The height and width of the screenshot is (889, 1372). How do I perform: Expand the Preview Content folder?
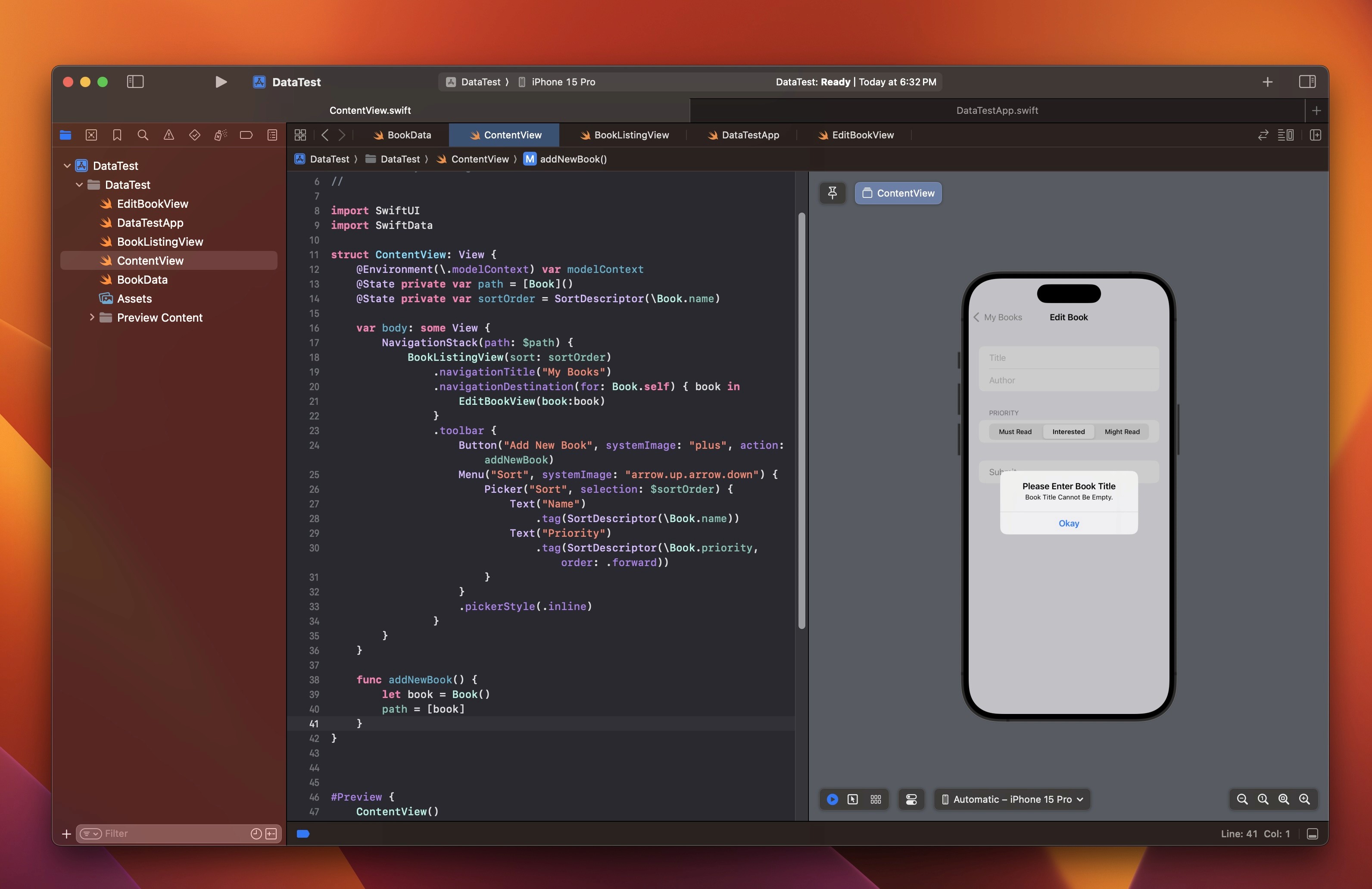point(92,317)
